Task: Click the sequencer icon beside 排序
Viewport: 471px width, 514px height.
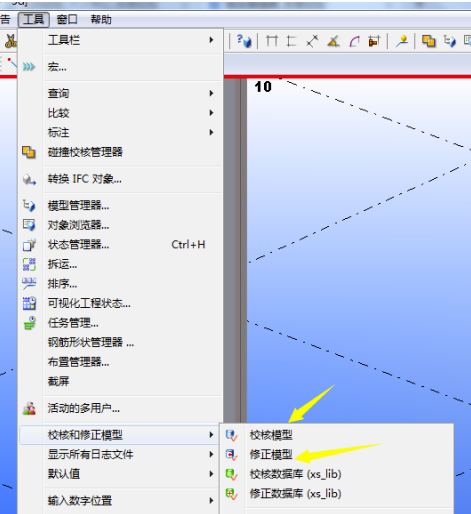Action: click(x=29, y=284)
